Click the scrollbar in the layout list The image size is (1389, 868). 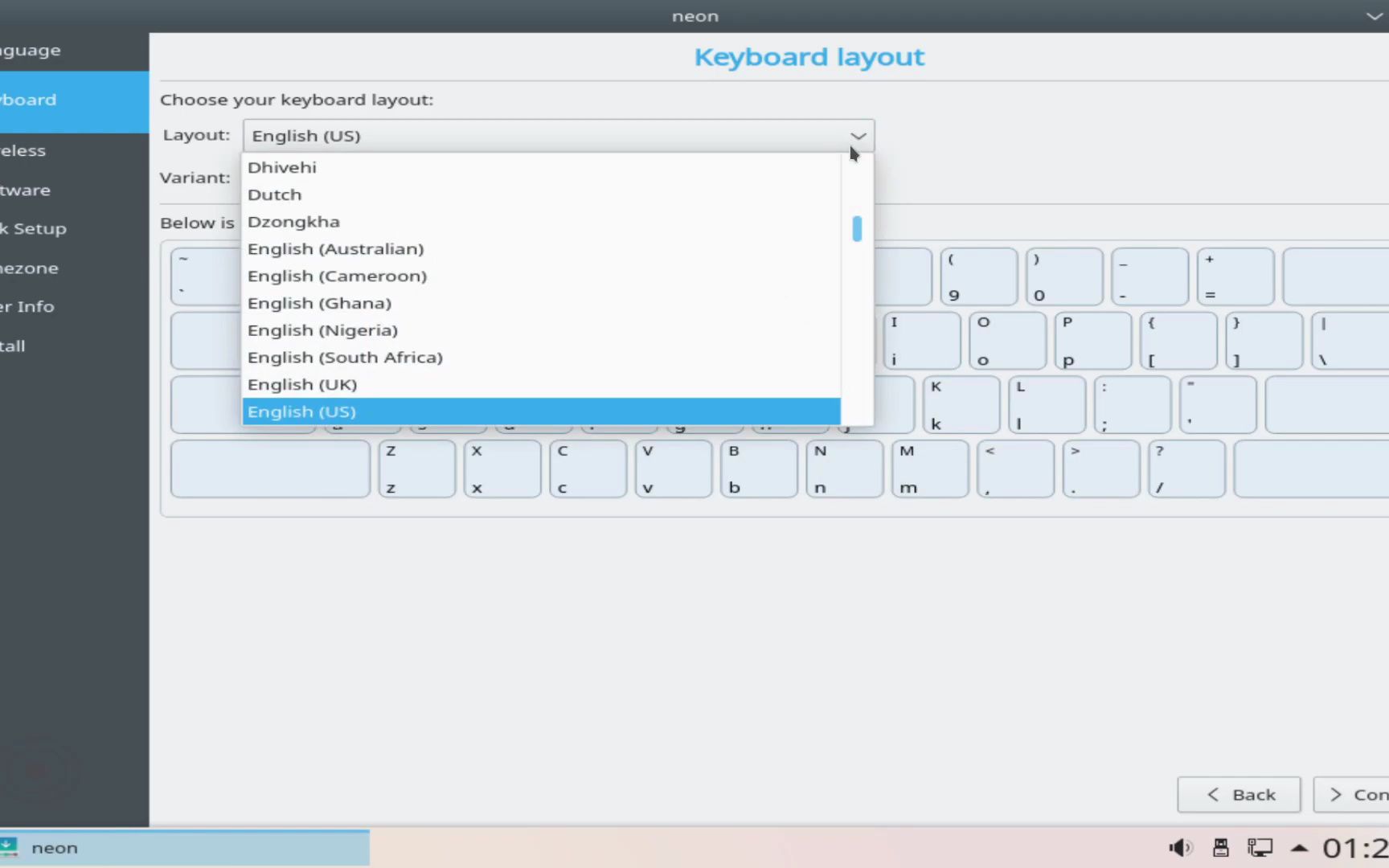pos(857,228)
